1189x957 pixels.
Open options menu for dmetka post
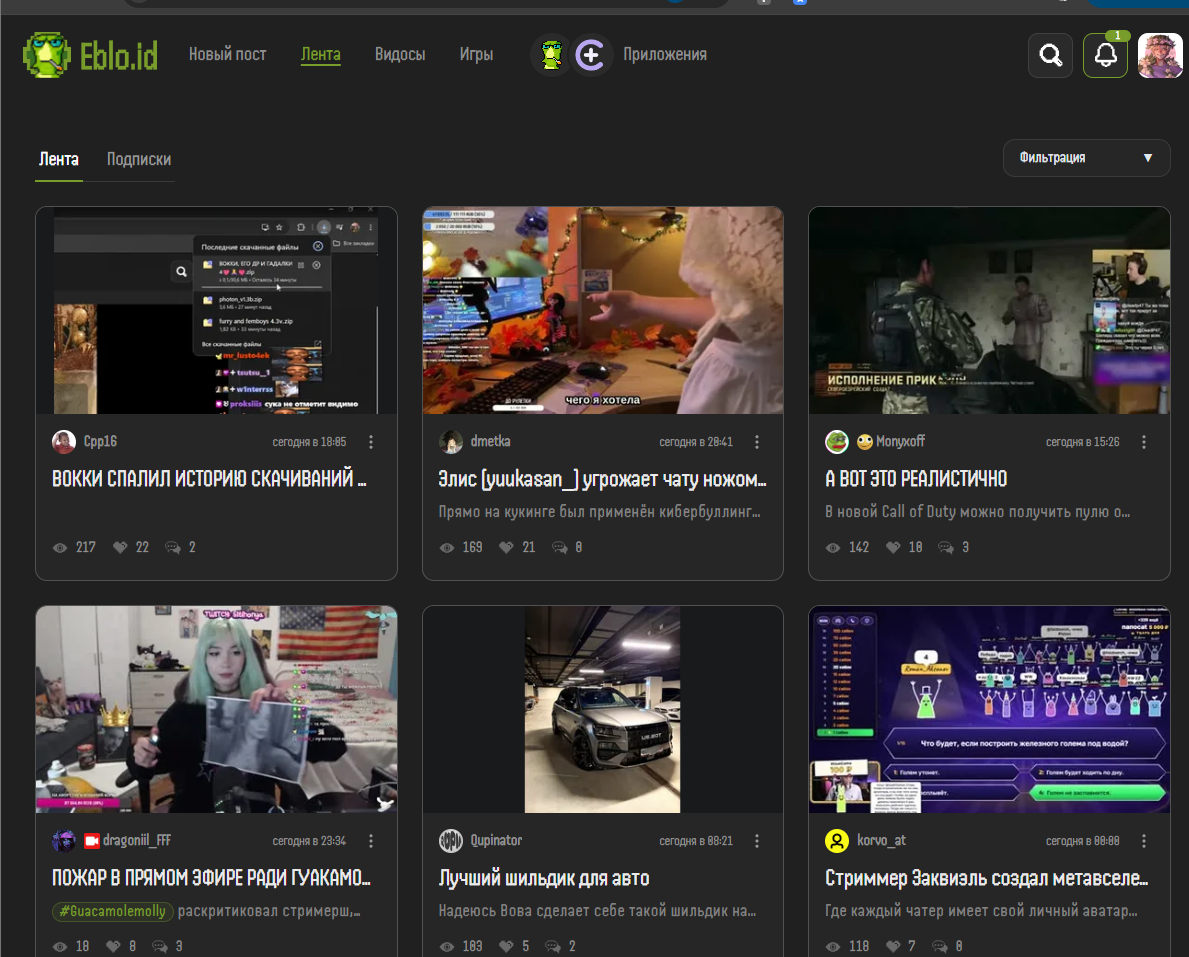[757, 441]
